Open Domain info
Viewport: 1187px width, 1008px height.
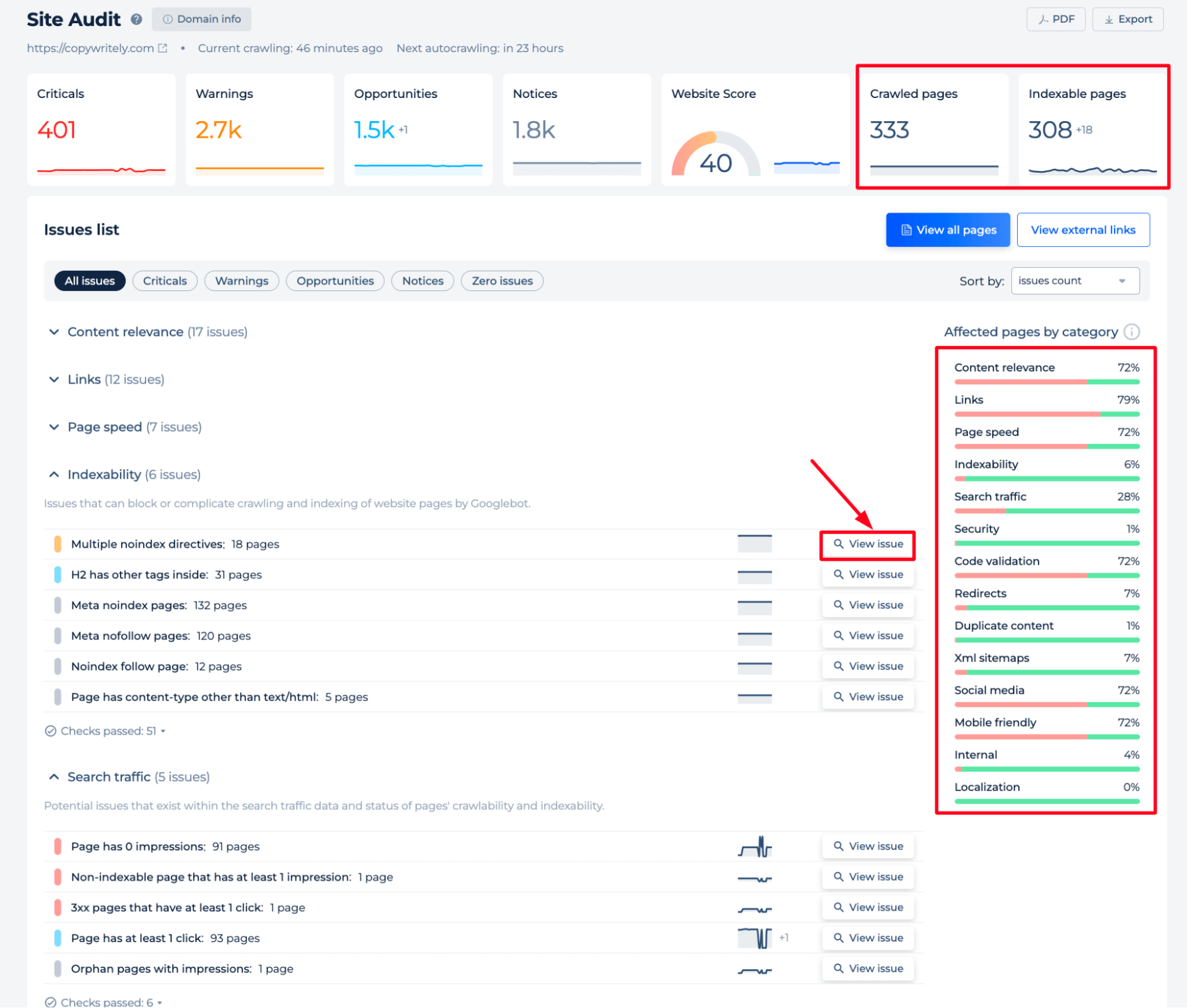point(202,19)
